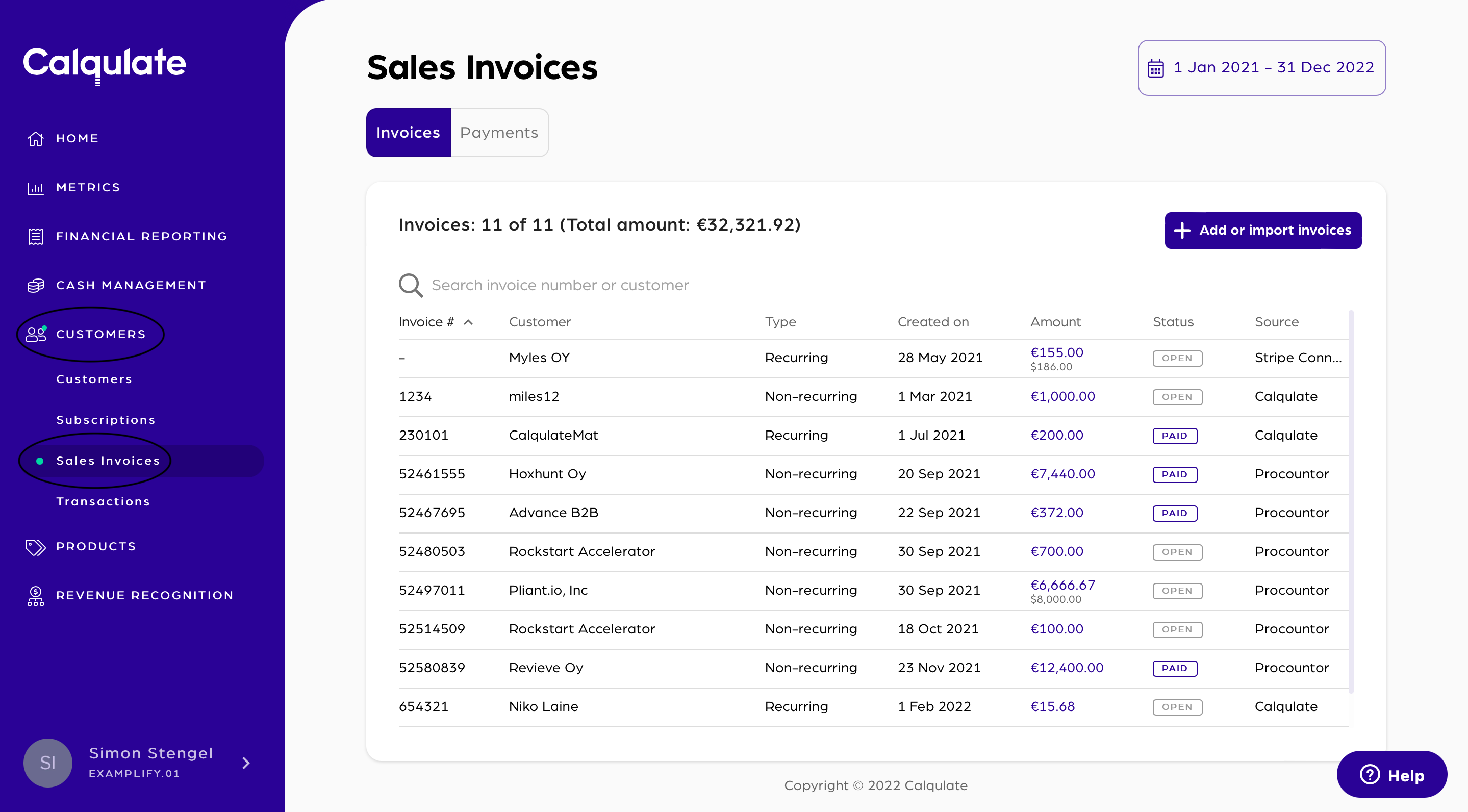The height and width of the screenshot is (812, 1468).
Task: Click the magnifier search icon
Action: pos(410,285)
